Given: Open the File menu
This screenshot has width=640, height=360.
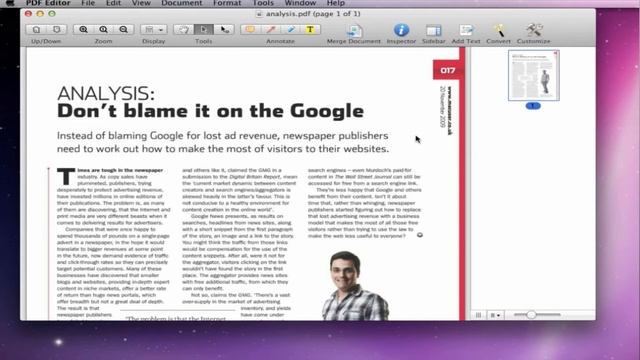Looking at the screenshot, I should click(88, 3).
